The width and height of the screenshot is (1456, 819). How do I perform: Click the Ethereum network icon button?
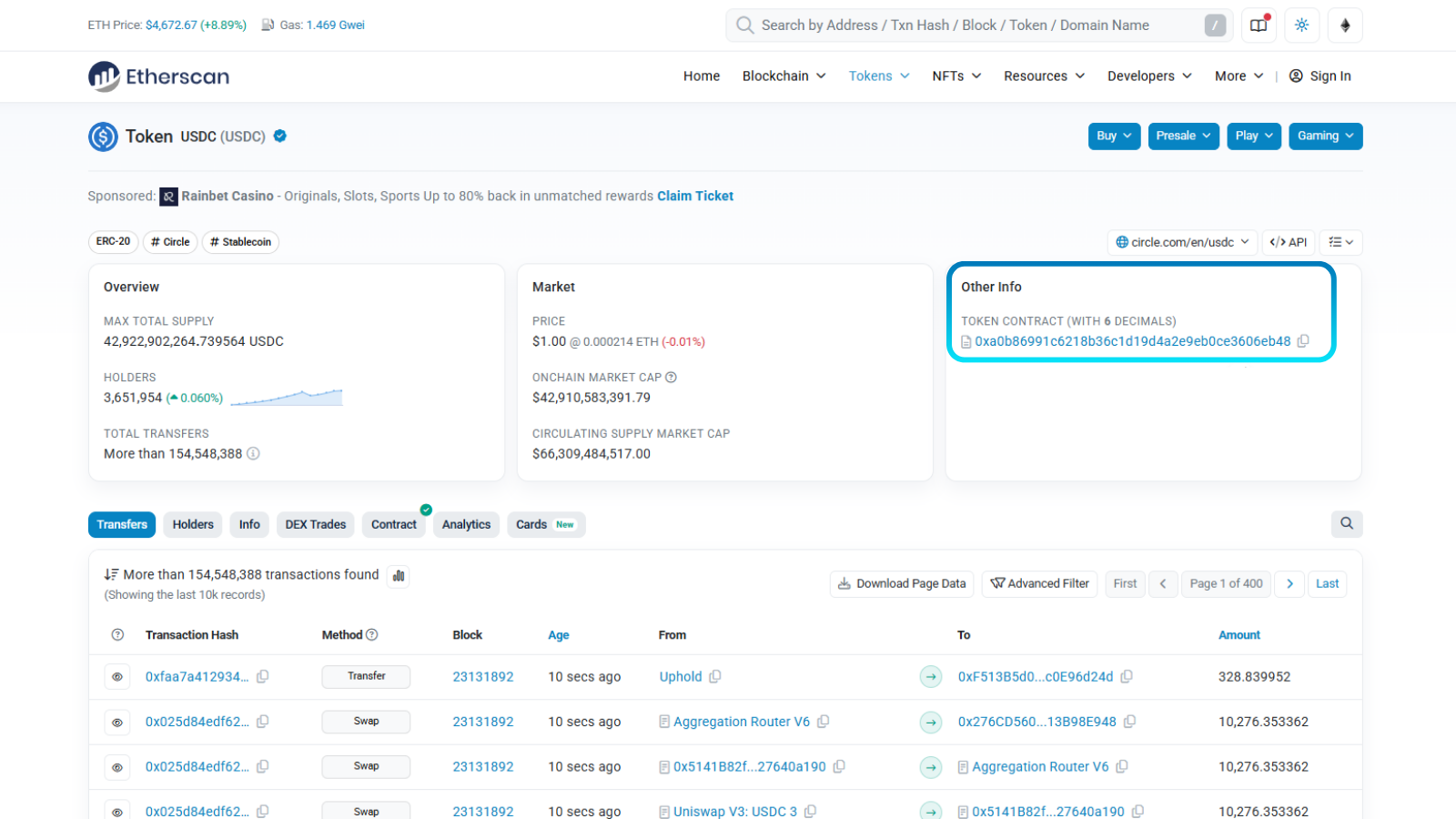click(1345, 25)
